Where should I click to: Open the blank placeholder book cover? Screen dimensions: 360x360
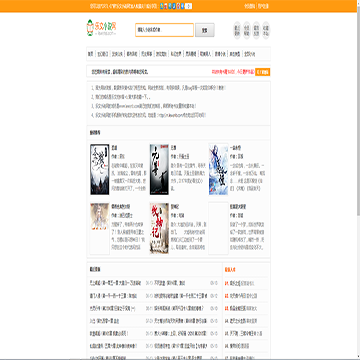(218, 229)
